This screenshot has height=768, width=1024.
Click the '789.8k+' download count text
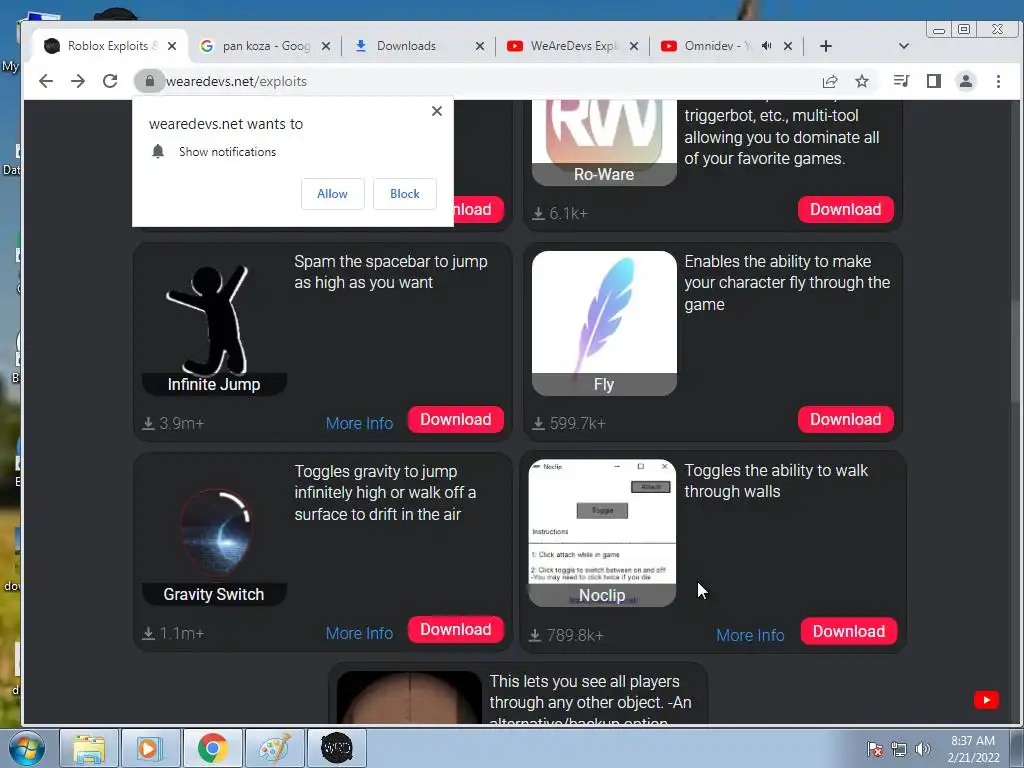[x=575, y=635]
